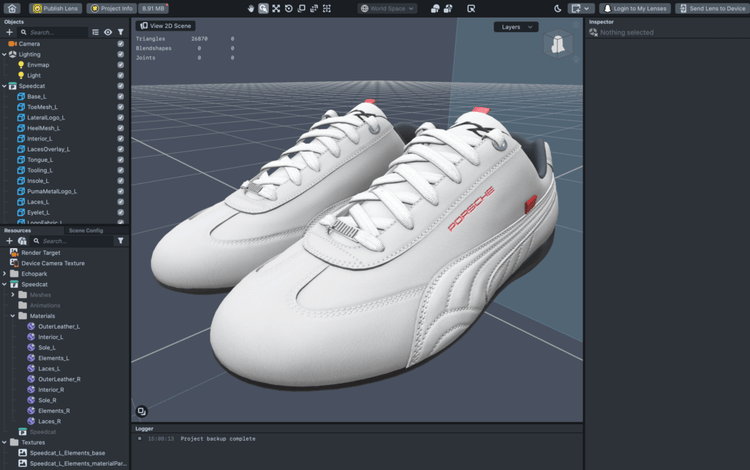Open the World Space dropdown
750x470 pixels.
coord(388,8)
